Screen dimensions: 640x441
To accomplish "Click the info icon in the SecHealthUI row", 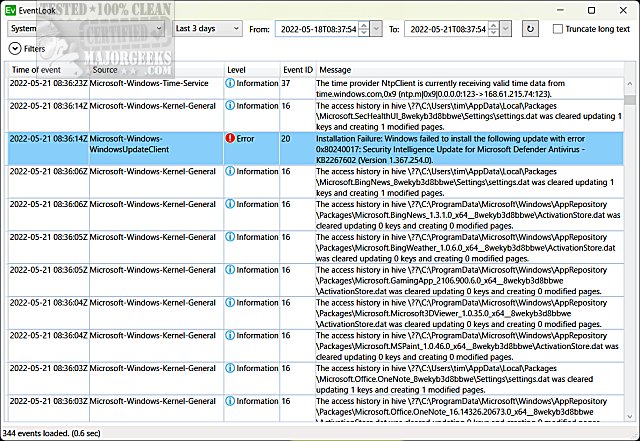I will (230, 105).
